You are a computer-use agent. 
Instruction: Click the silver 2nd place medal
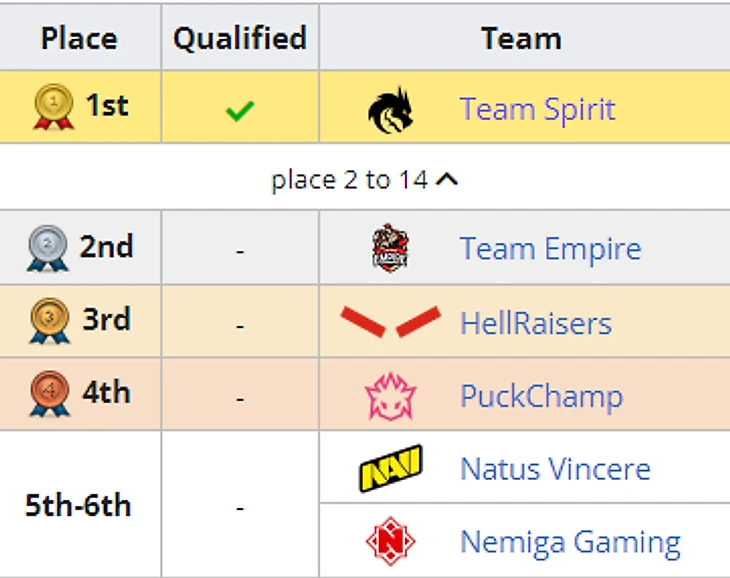[49, 248]
